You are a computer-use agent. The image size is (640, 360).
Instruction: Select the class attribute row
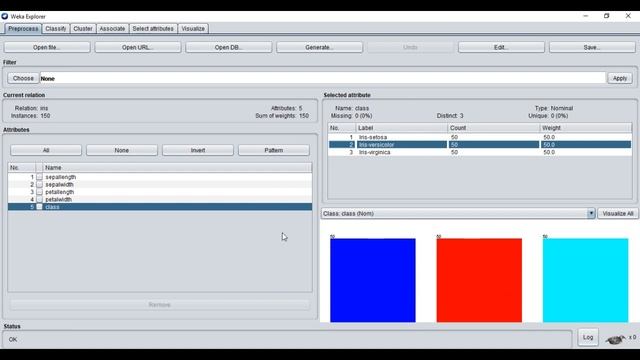[x=160, y=207]
